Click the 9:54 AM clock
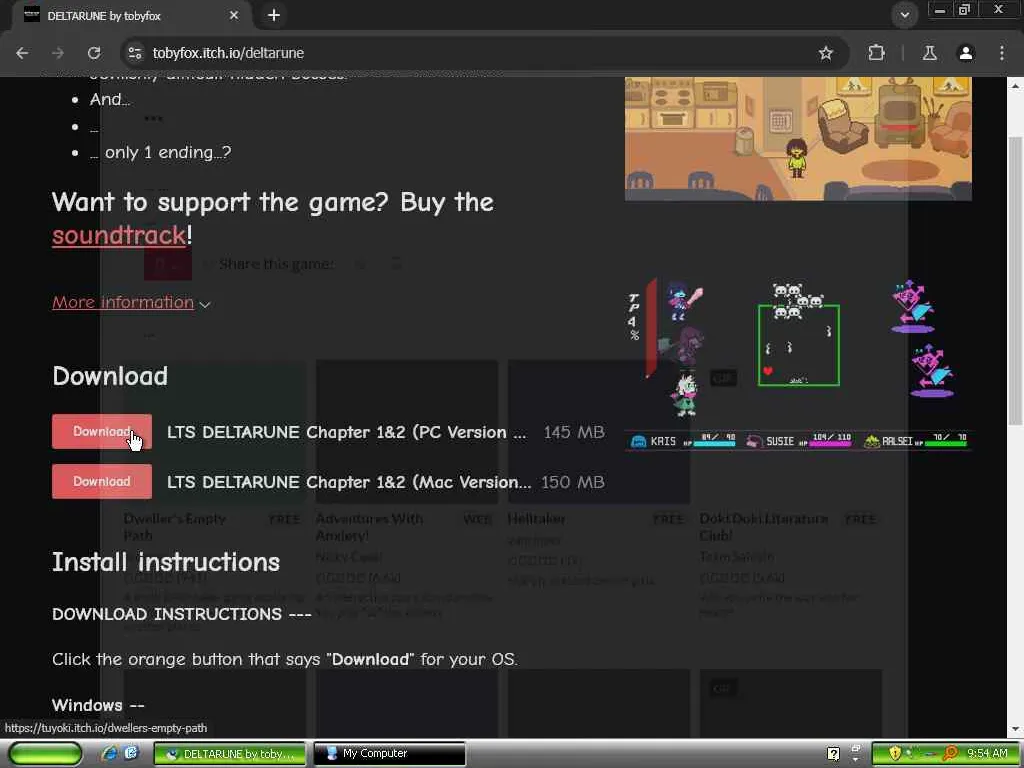The image size is (1024, 768). (x=987, y=754)
